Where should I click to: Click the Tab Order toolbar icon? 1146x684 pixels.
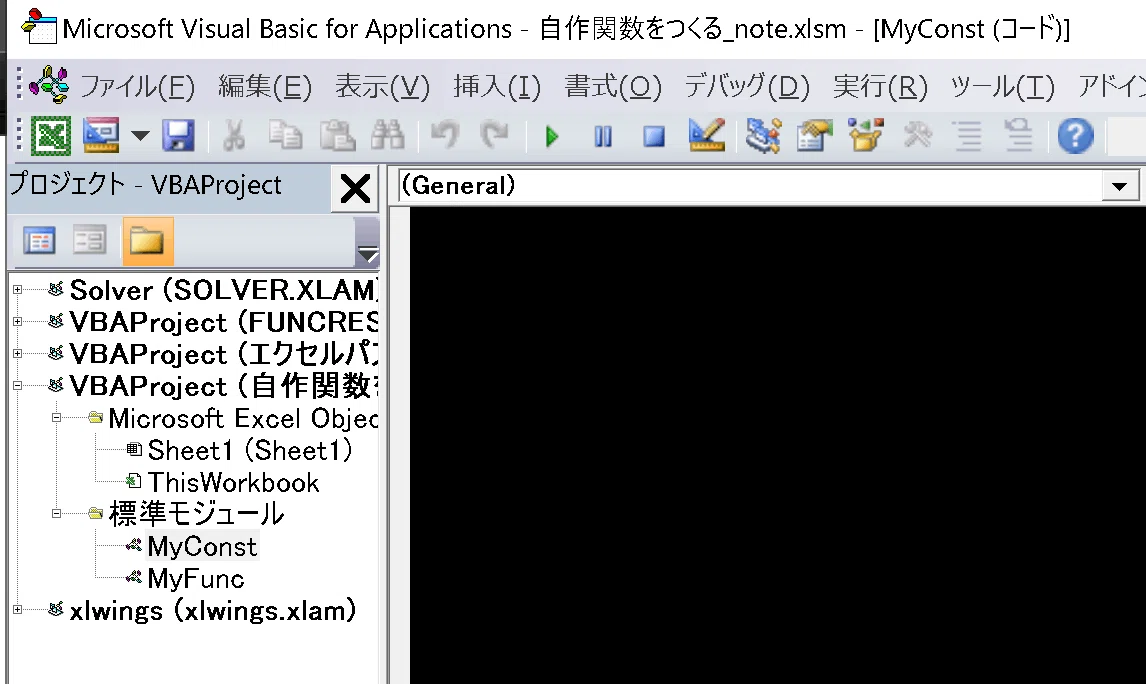[x=968, y=136]
